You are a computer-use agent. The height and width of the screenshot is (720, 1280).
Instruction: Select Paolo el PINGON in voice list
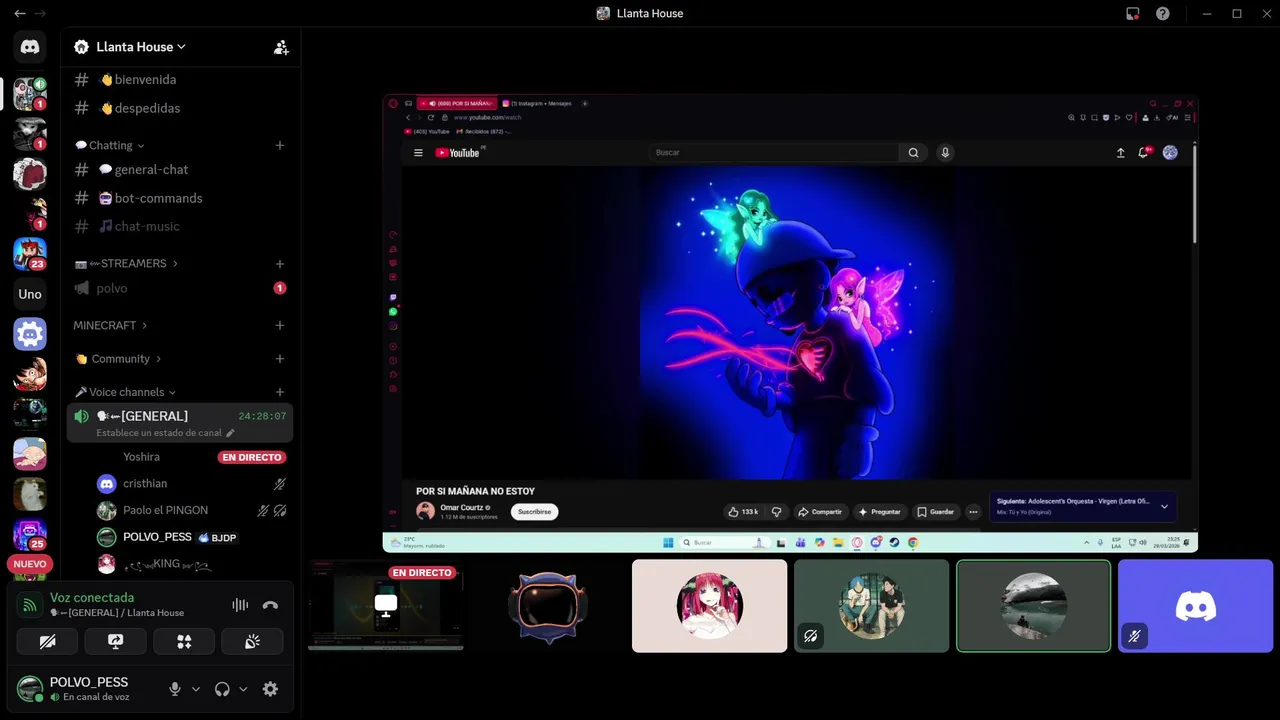tap(180, 510)
